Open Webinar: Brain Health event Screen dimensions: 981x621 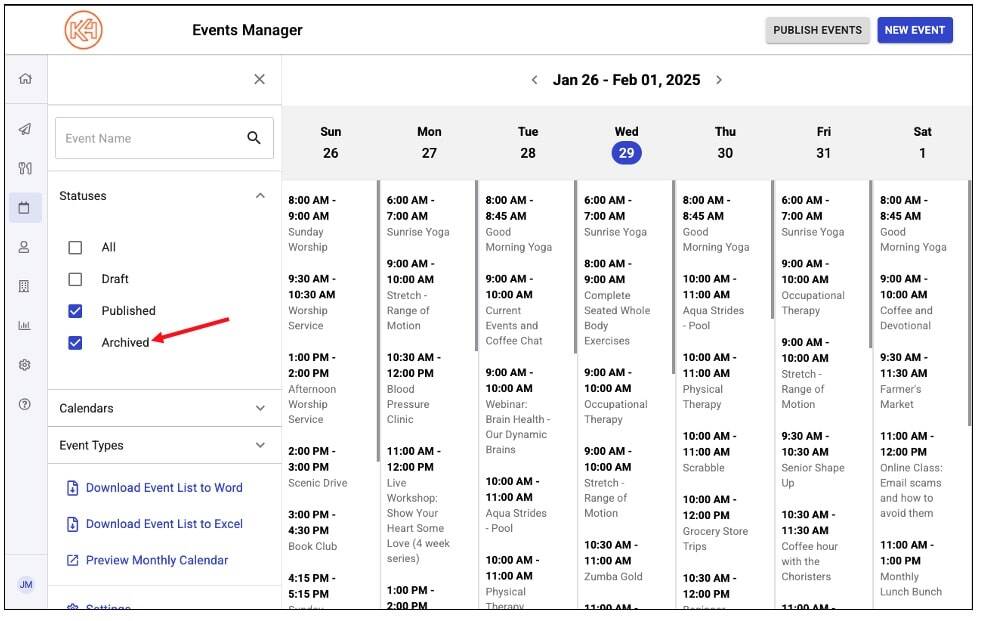pyautogui.click(x=517, y=411)
